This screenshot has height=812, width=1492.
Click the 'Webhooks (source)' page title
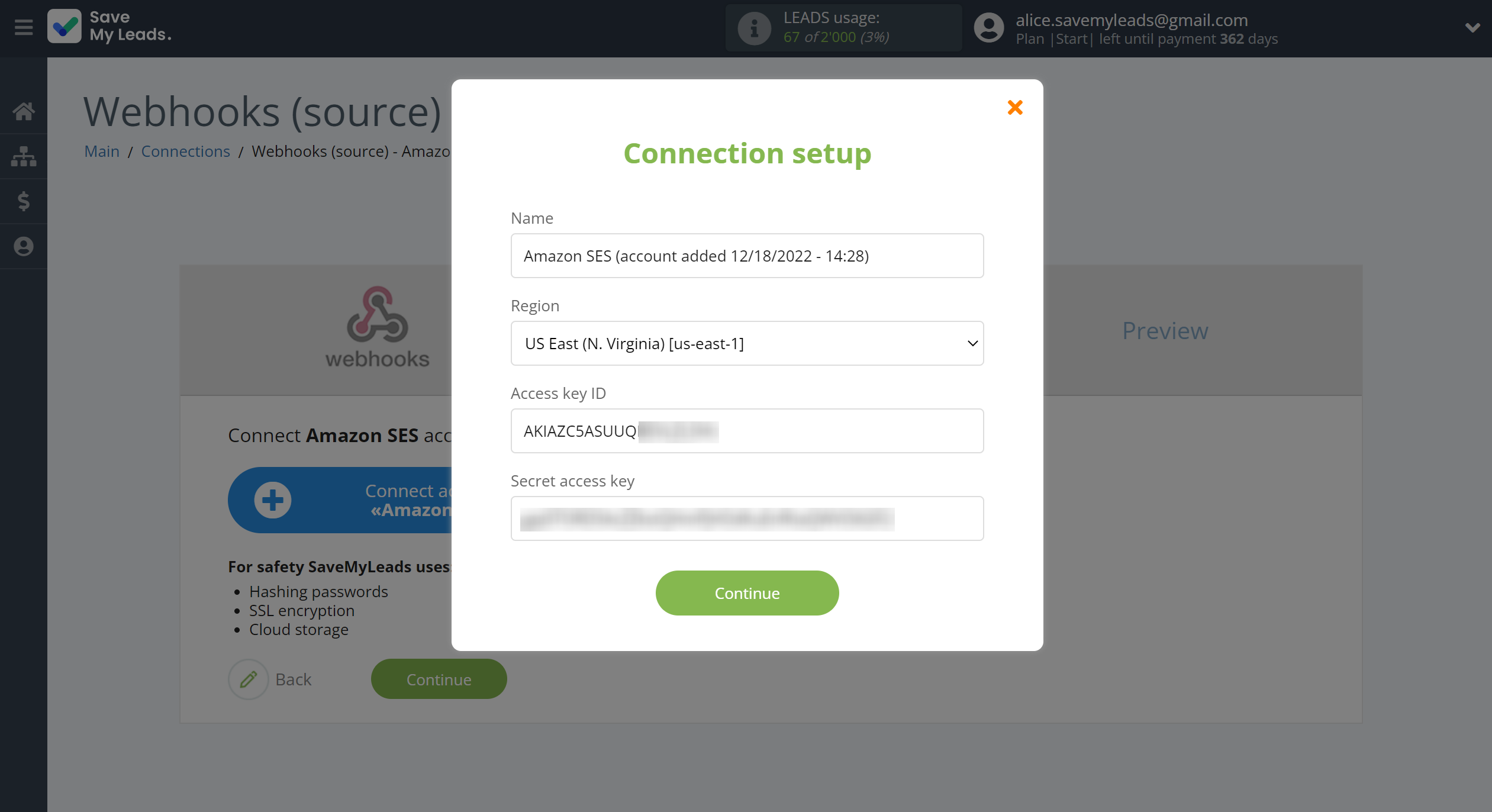pyautogui.click(x=262, y=112)
